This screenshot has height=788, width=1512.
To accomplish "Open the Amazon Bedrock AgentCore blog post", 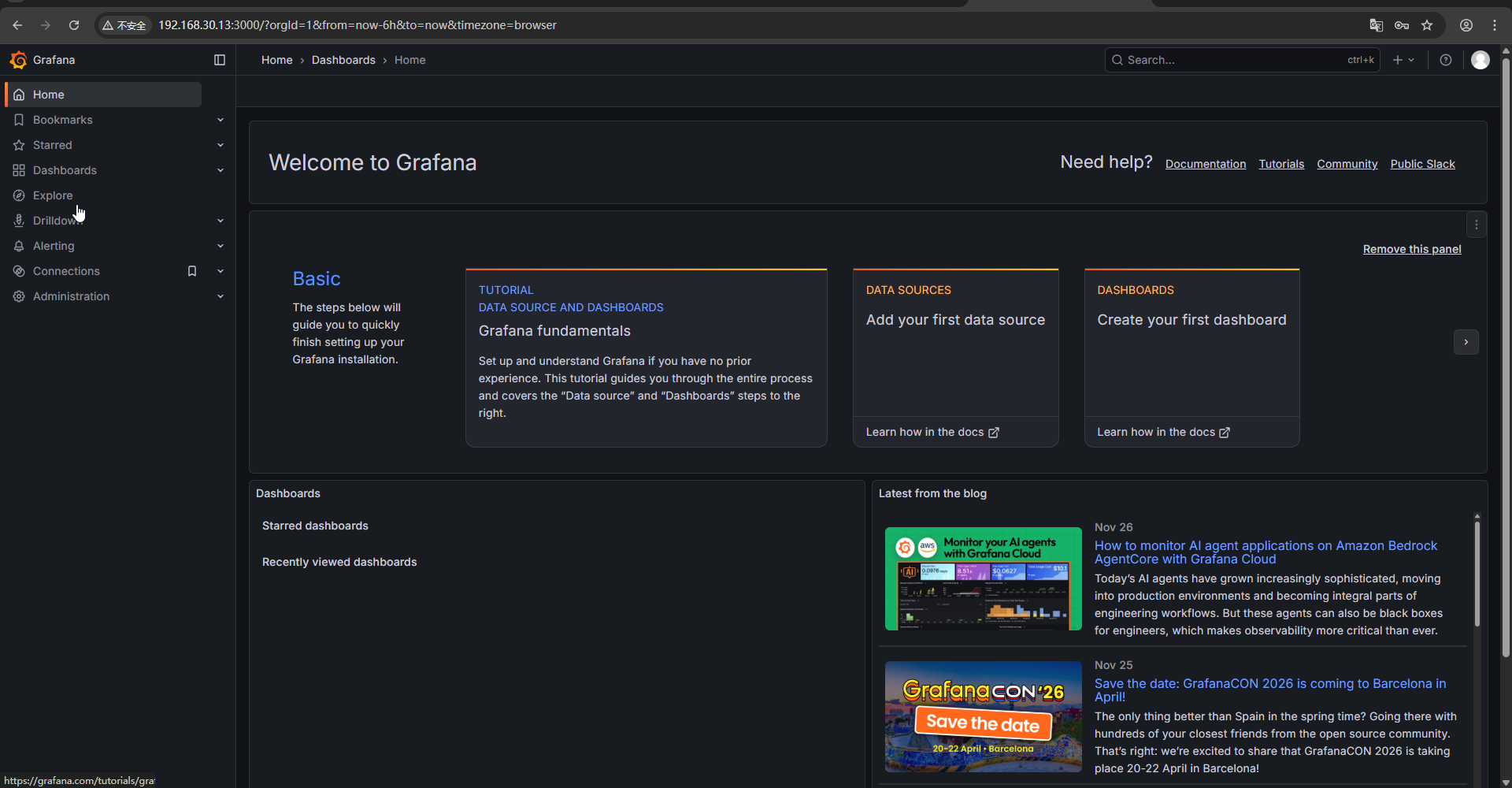I will (1266, 552).
